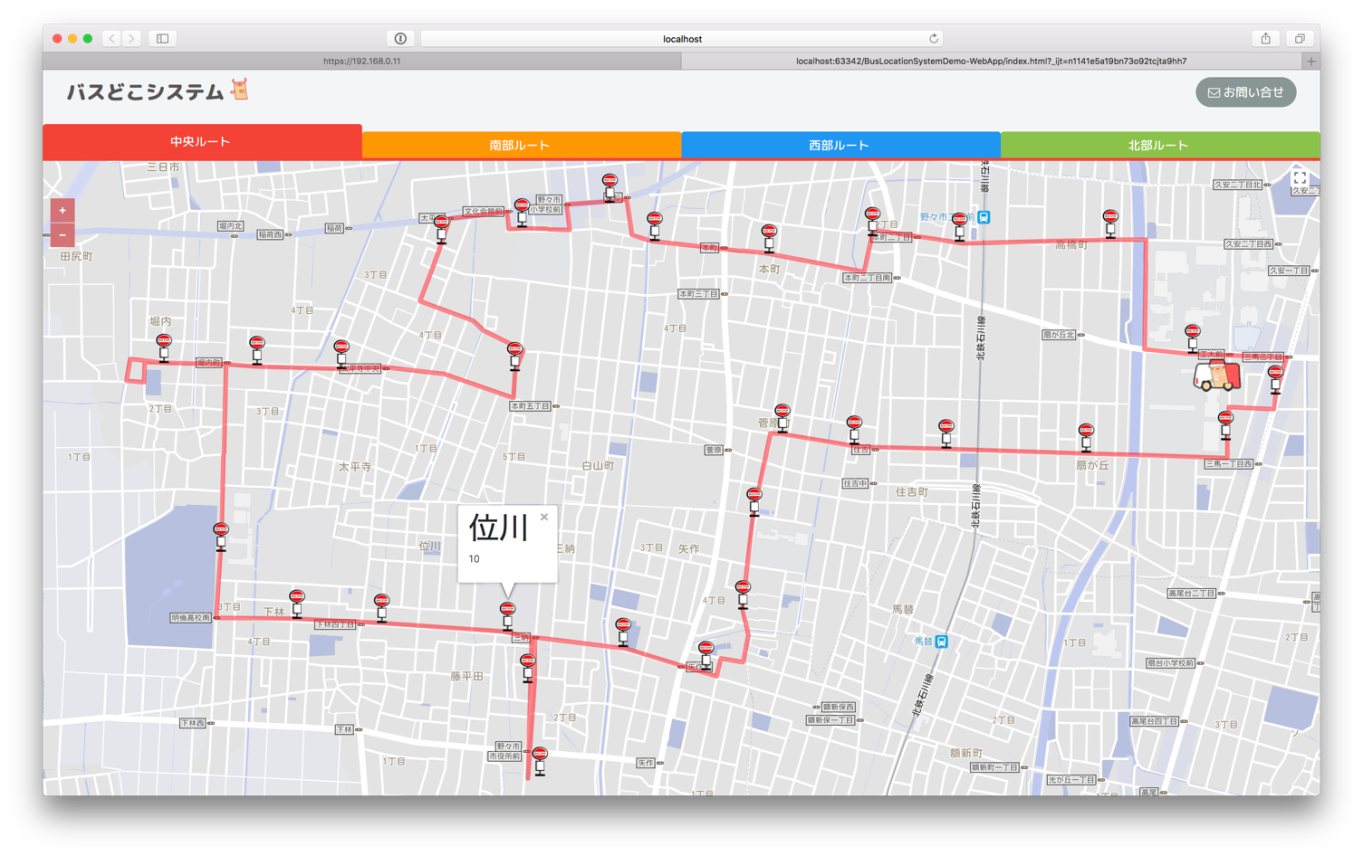Open the 北部ルート tab
The height and width of the screenshot is (856, 1363).
tap(1159, 146)
